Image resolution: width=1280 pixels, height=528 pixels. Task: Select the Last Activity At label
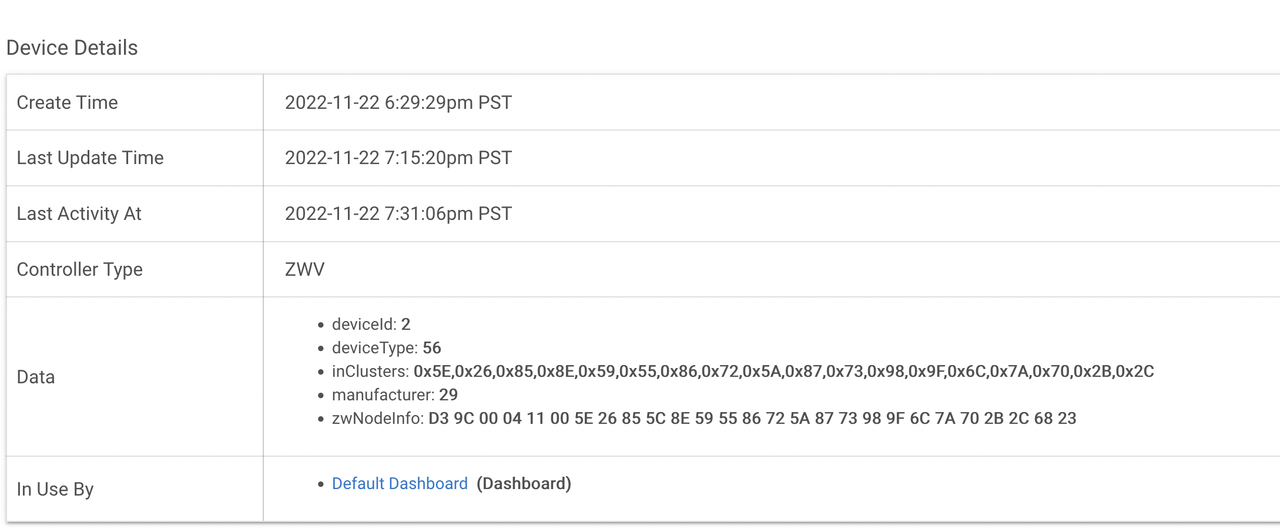point(79,214)
